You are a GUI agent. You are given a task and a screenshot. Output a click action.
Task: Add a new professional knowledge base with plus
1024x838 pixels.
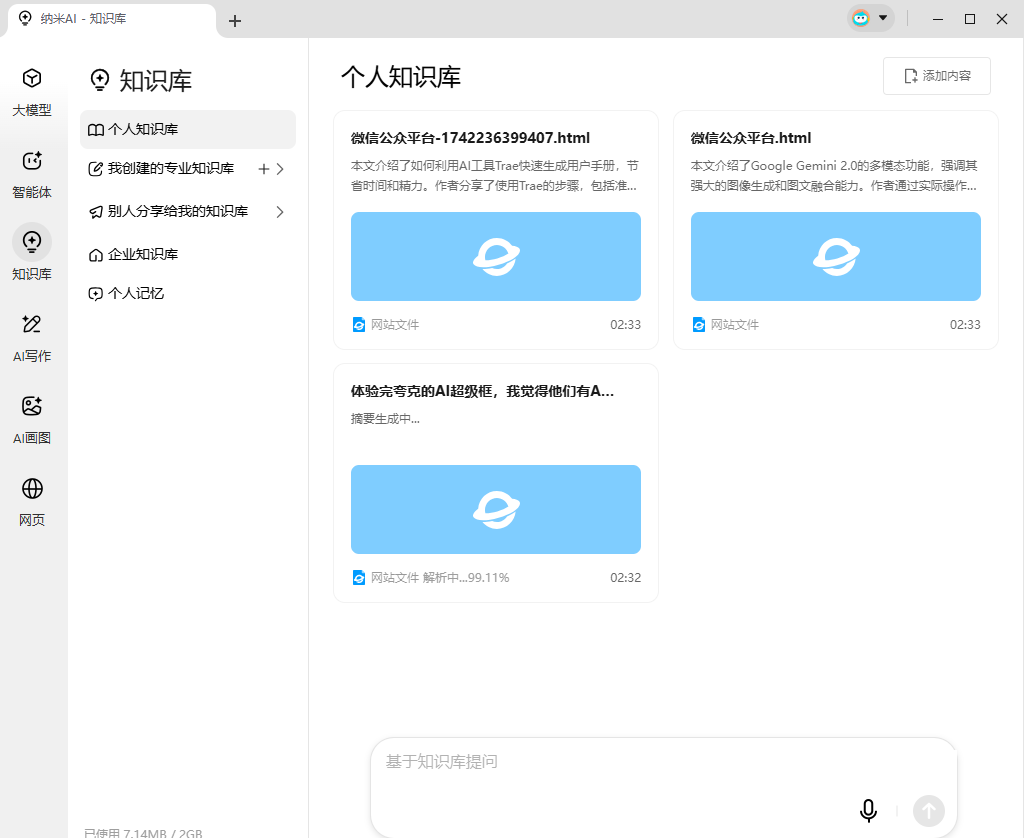point(264,169)
